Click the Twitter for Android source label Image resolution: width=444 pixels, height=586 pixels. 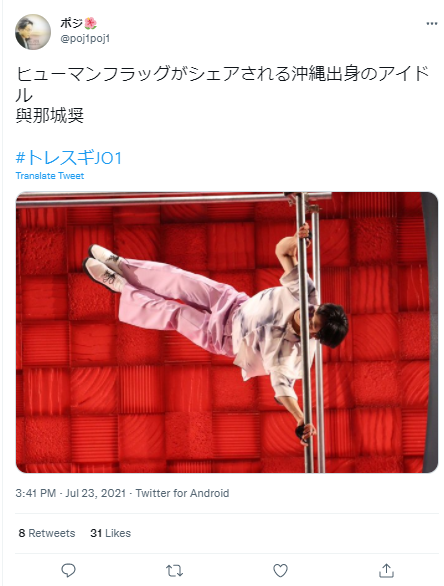click(182, 493)
